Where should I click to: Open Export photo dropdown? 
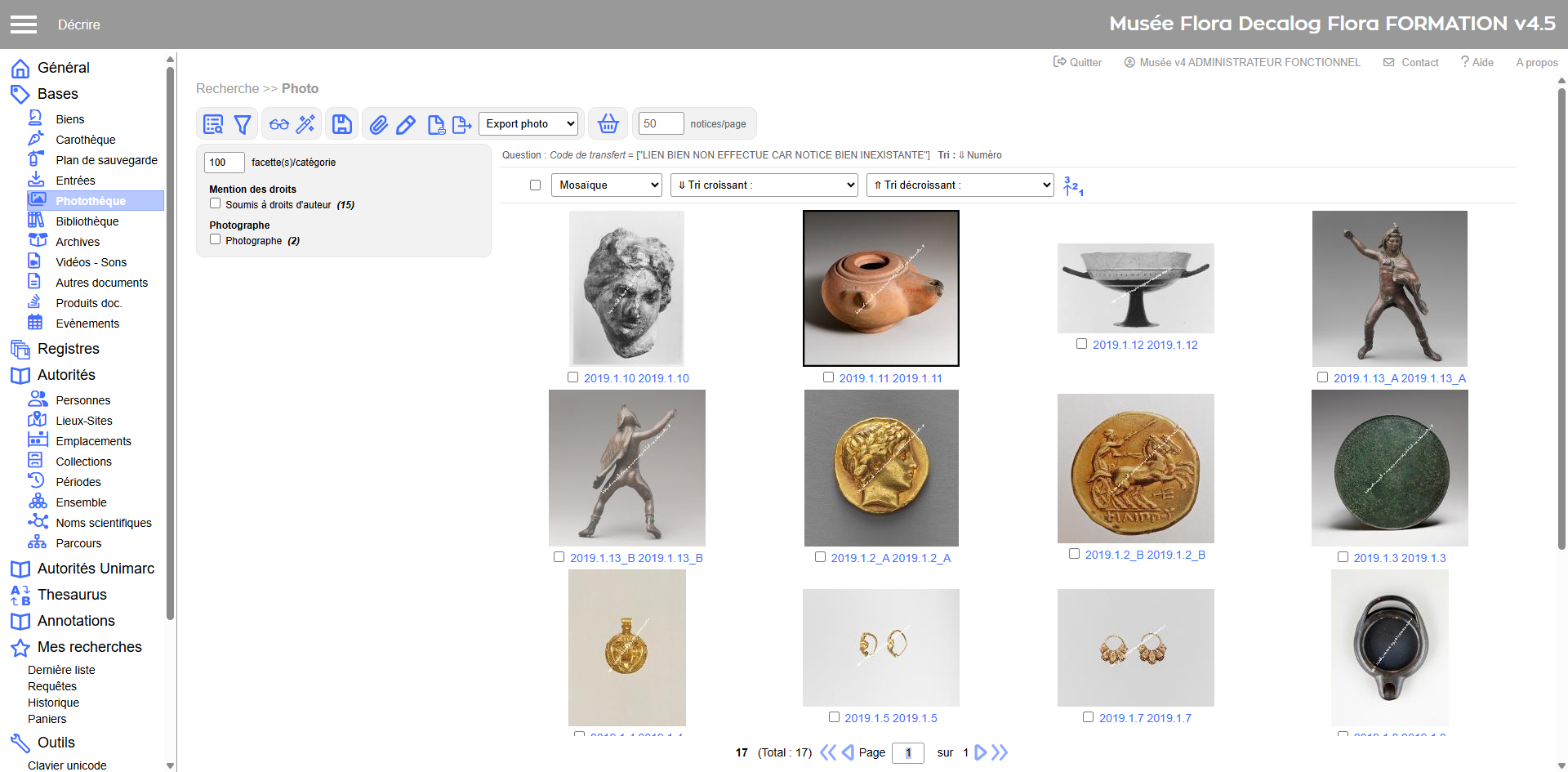pyautogui.click(x=528, y=124)
